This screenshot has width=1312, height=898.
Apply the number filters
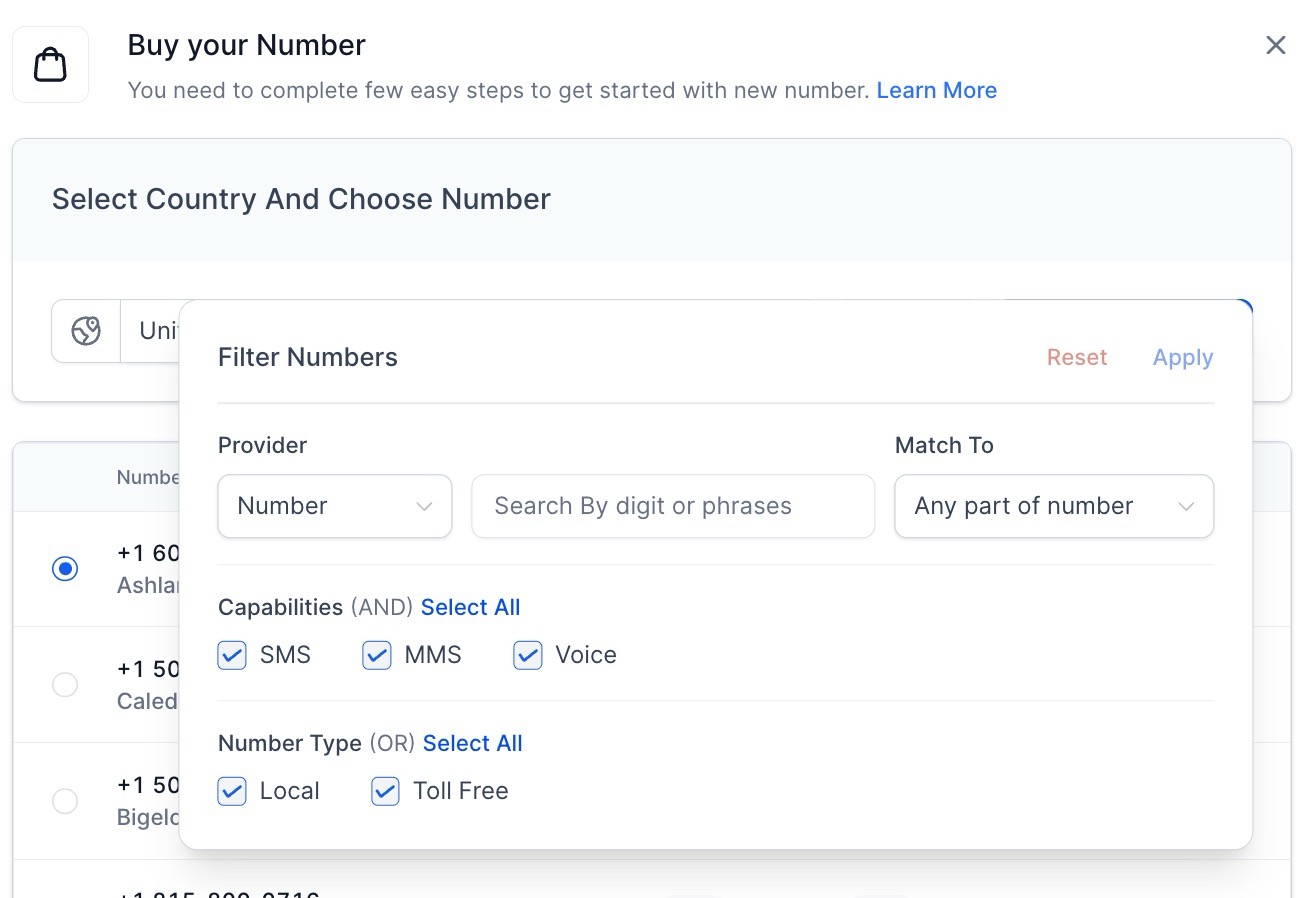[1182, 358]
